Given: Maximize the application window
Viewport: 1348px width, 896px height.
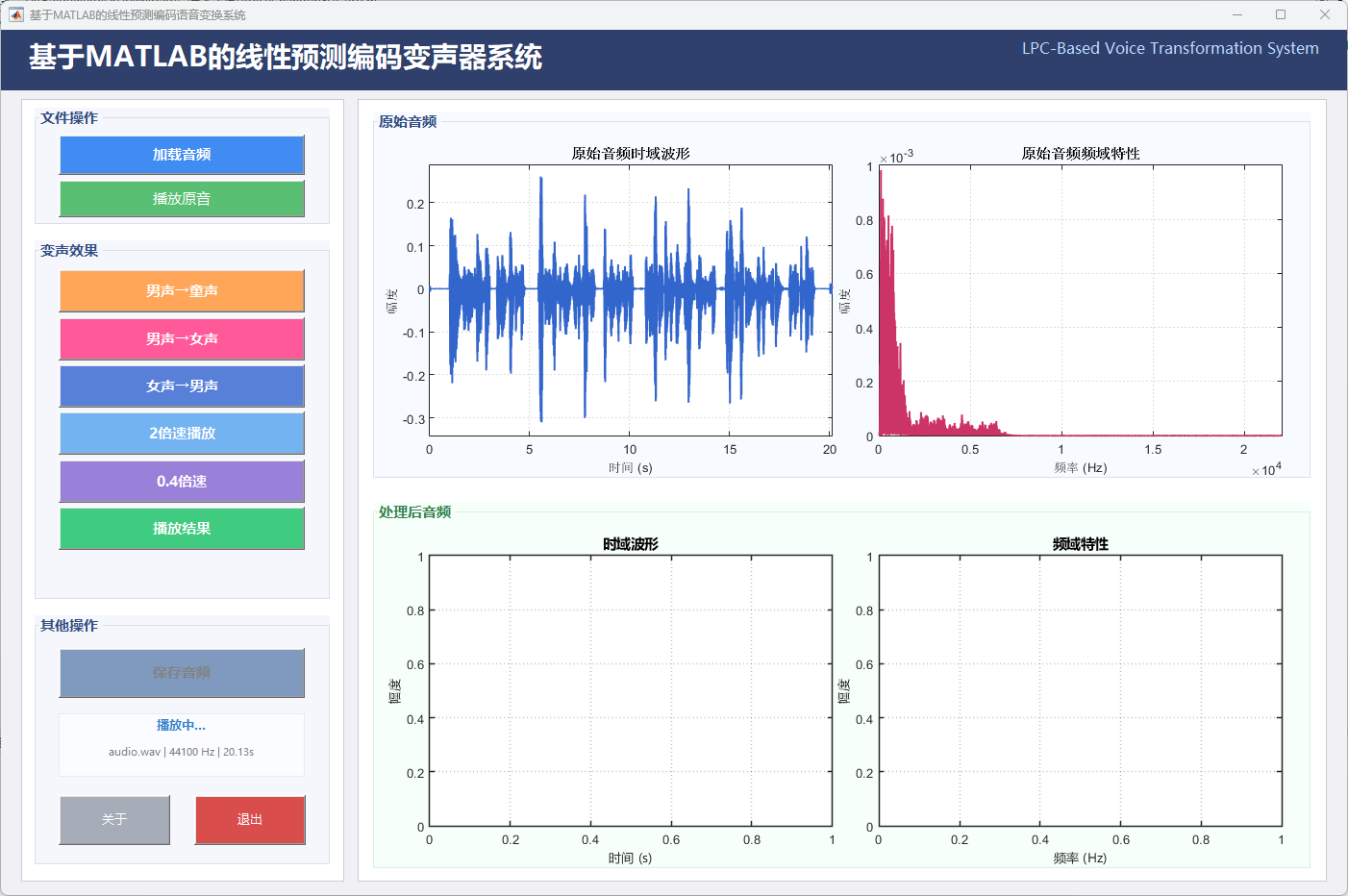Looking at the screenshot, I should tap(1281, 14).
